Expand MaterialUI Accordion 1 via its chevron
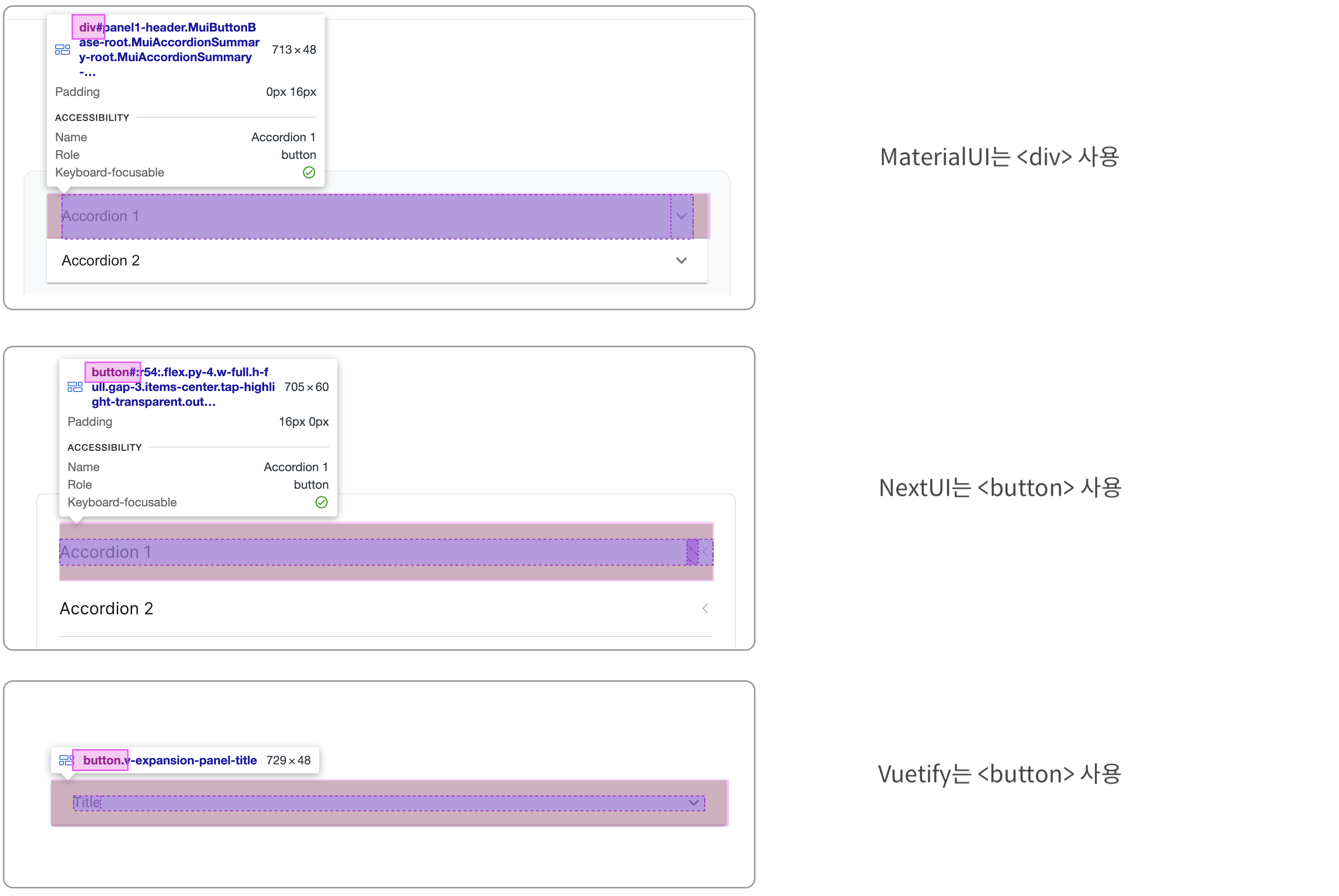This screenshot has width=1339, height=896. [681, 216]
